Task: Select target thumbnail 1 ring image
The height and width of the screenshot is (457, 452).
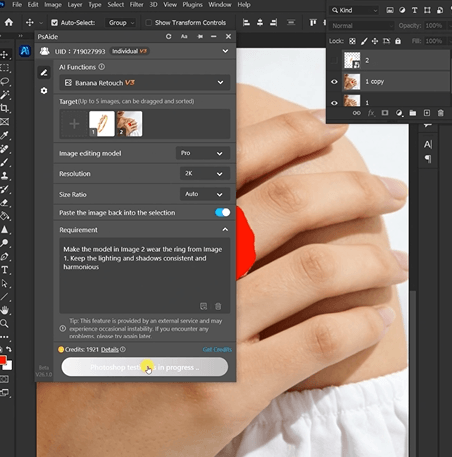Action: 102,124
